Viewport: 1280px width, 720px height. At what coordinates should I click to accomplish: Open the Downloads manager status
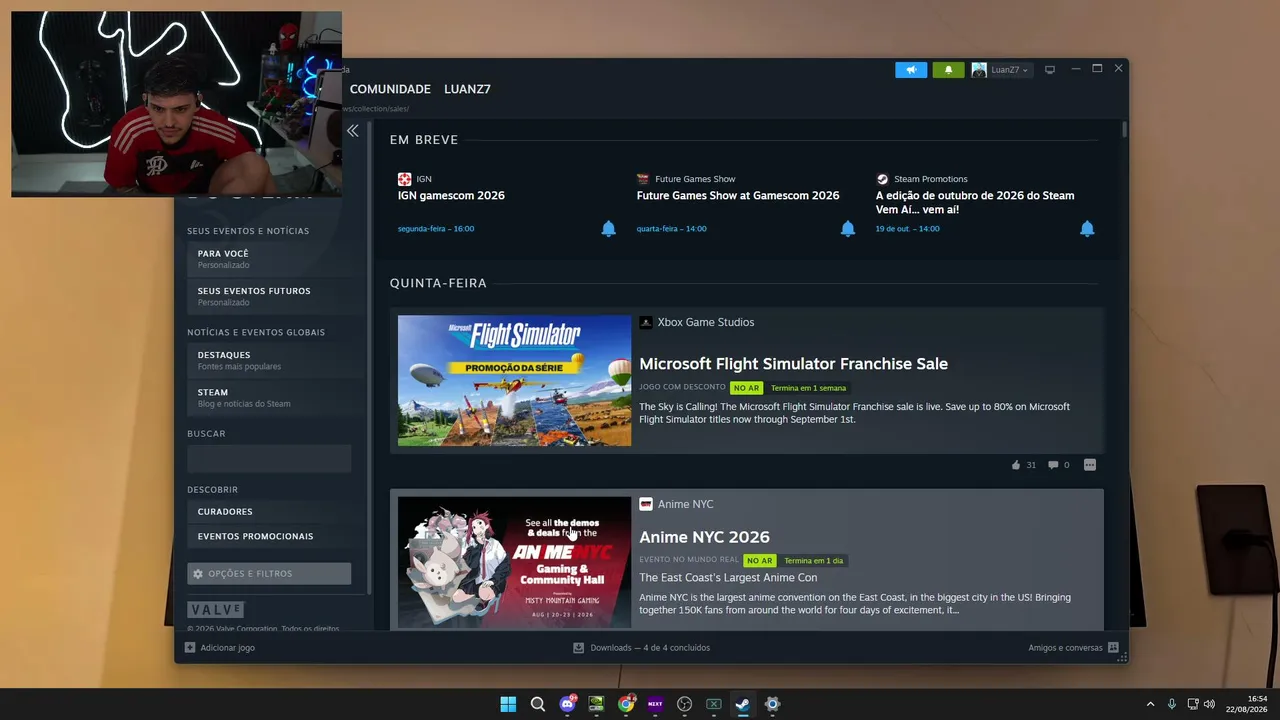pos(641,648)
